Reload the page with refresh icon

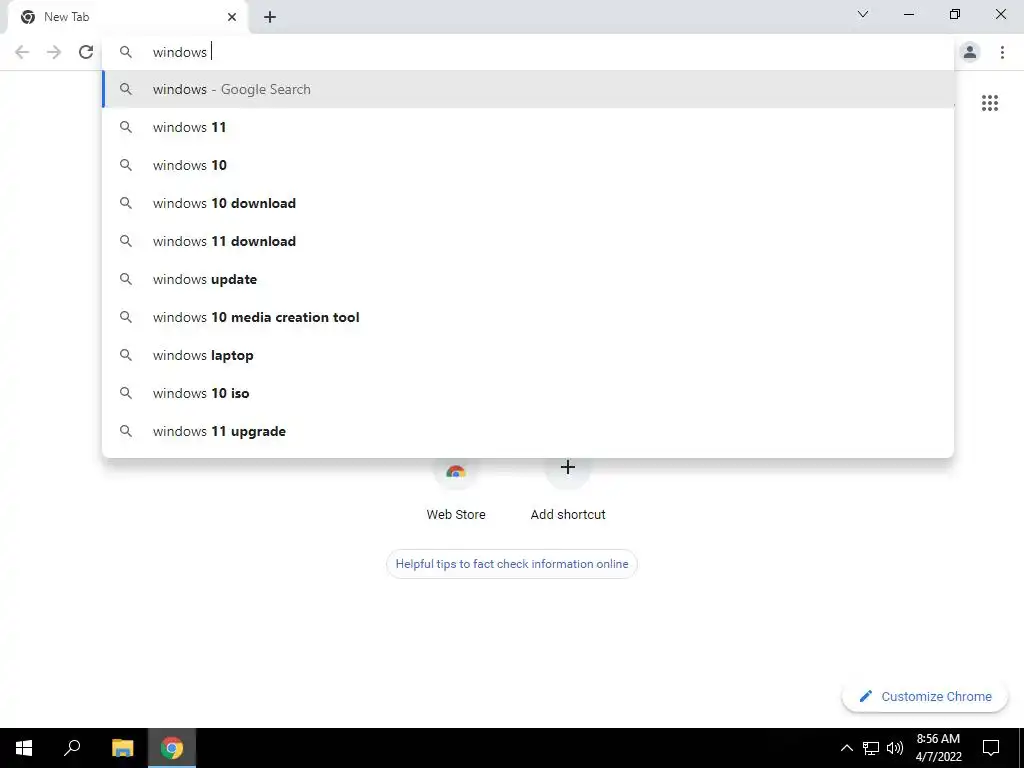pyautogui.click(x=86, y=52)
